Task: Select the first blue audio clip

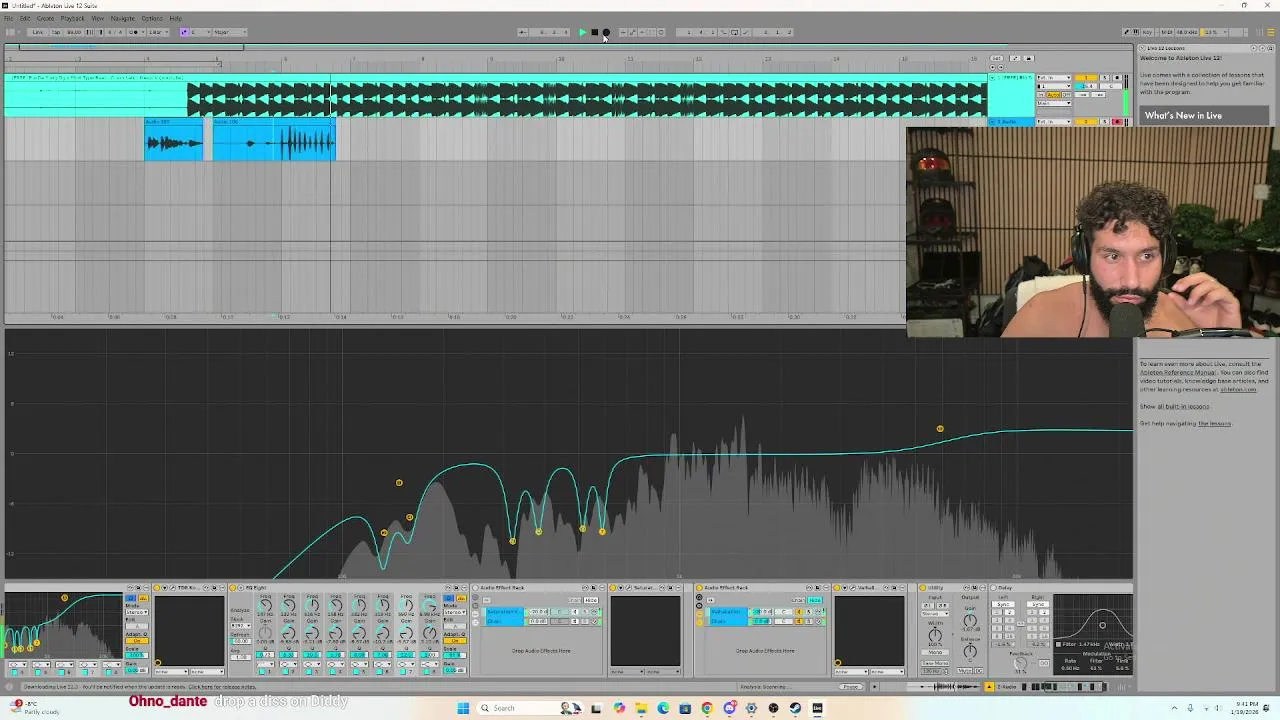Action: 174,139
